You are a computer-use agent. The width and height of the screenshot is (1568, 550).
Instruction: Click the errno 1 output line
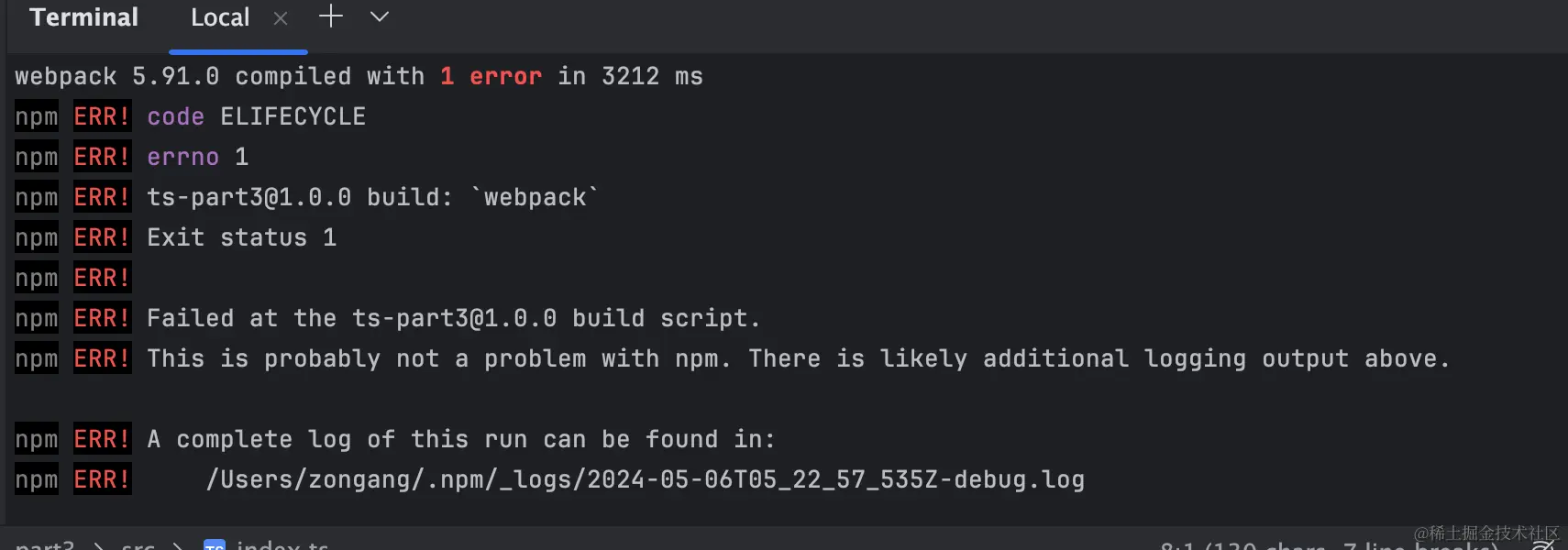point(132,157)
